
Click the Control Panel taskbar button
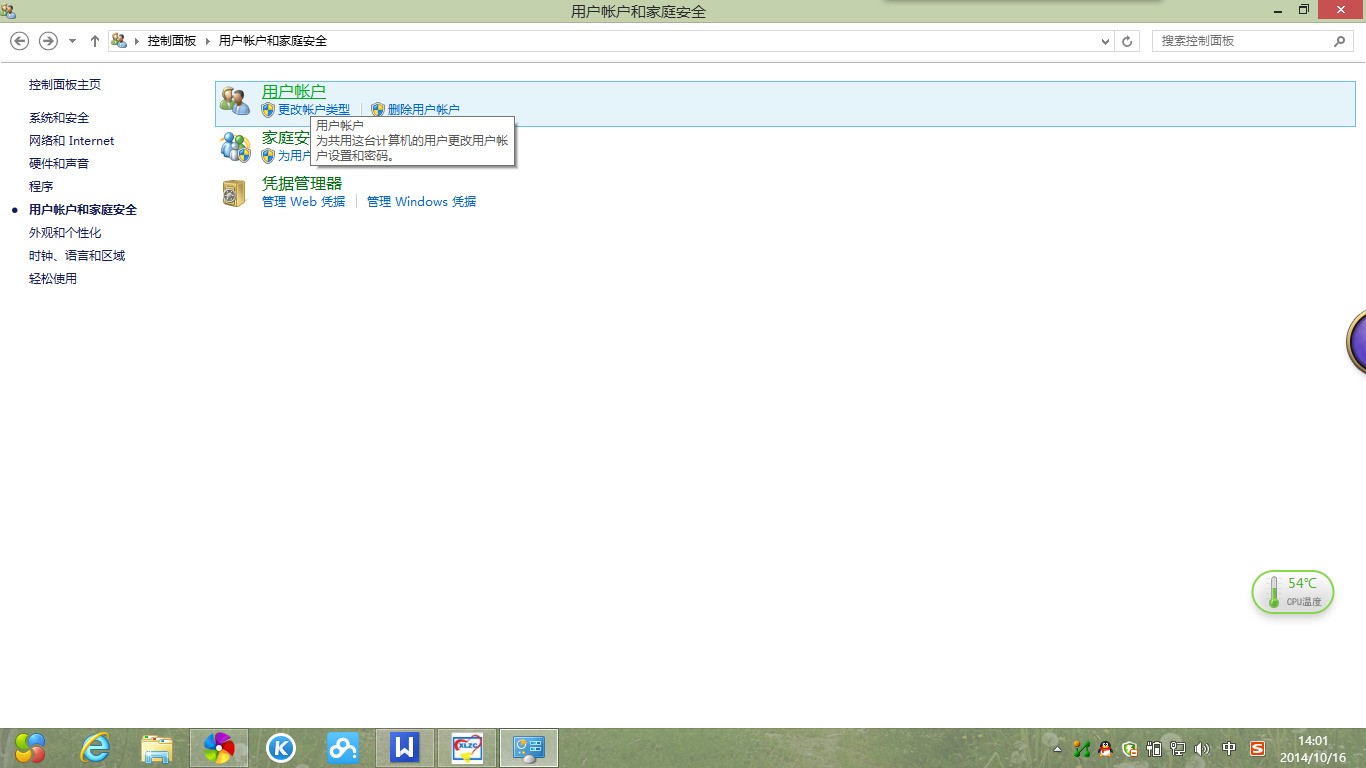tap(529, 747)
